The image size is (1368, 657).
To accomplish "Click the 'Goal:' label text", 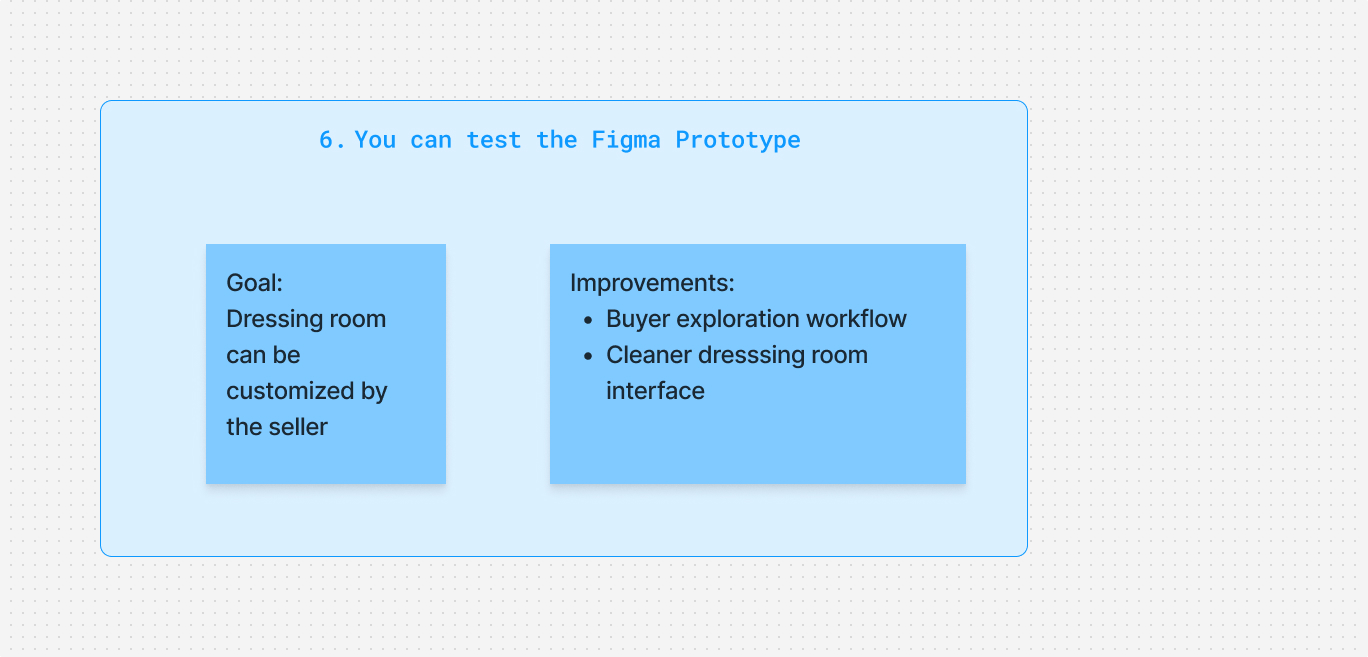I will (x=255, y=283).
